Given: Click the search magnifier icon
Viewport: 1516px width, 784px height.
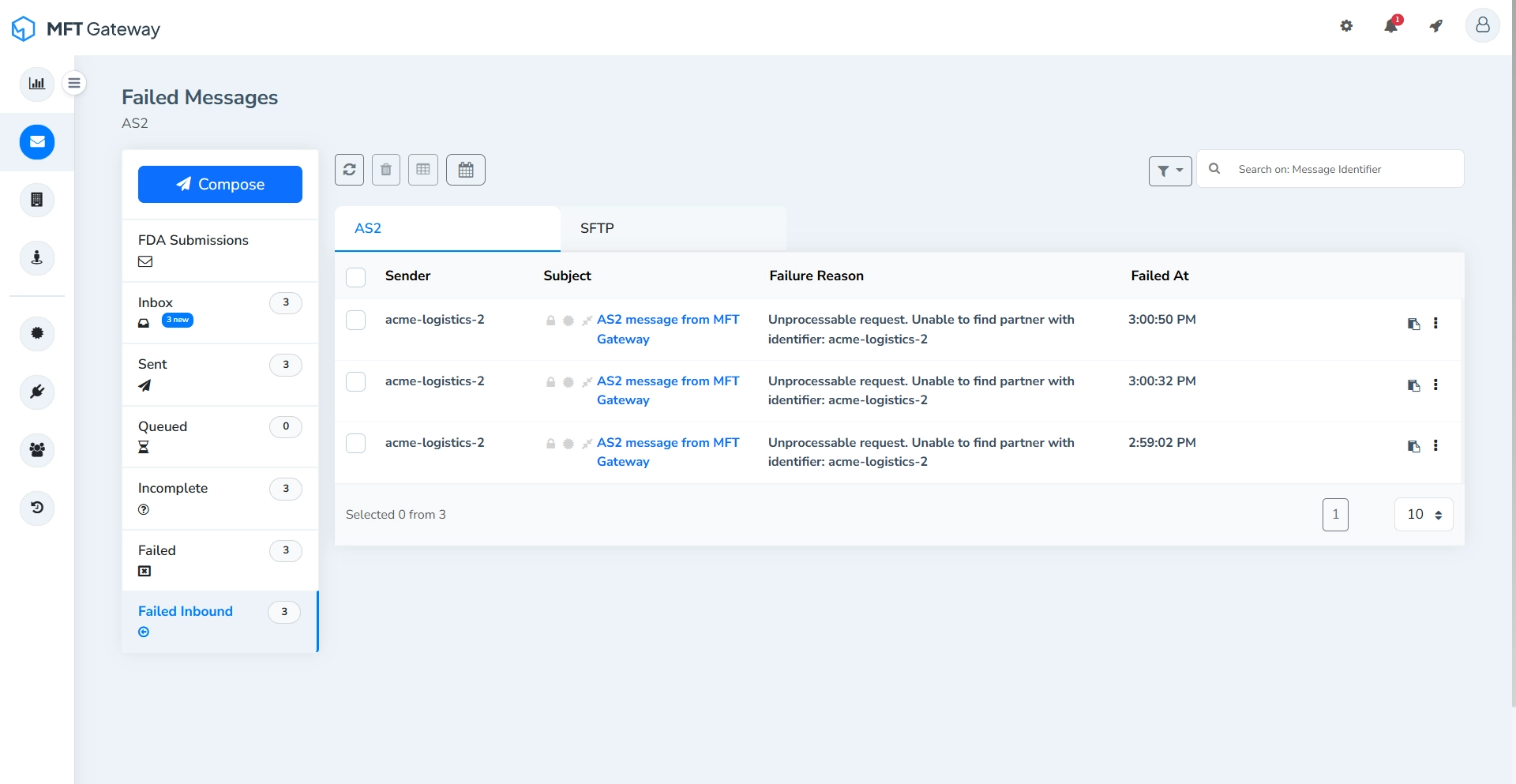Looking at the screenshot, I should (1214, 168).
